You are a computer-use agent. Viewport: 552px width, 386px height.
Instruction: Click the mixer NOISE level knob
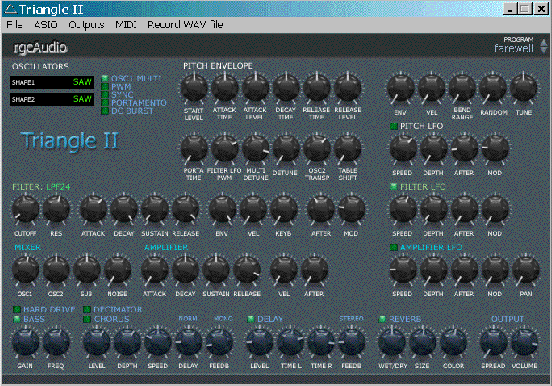point(118,270)
